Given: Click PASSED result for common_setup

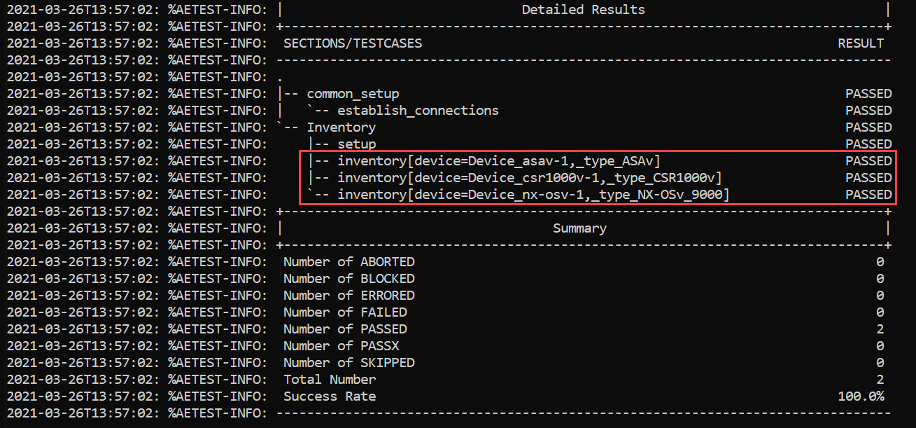Looking at the screenshot, I should 868,94.
